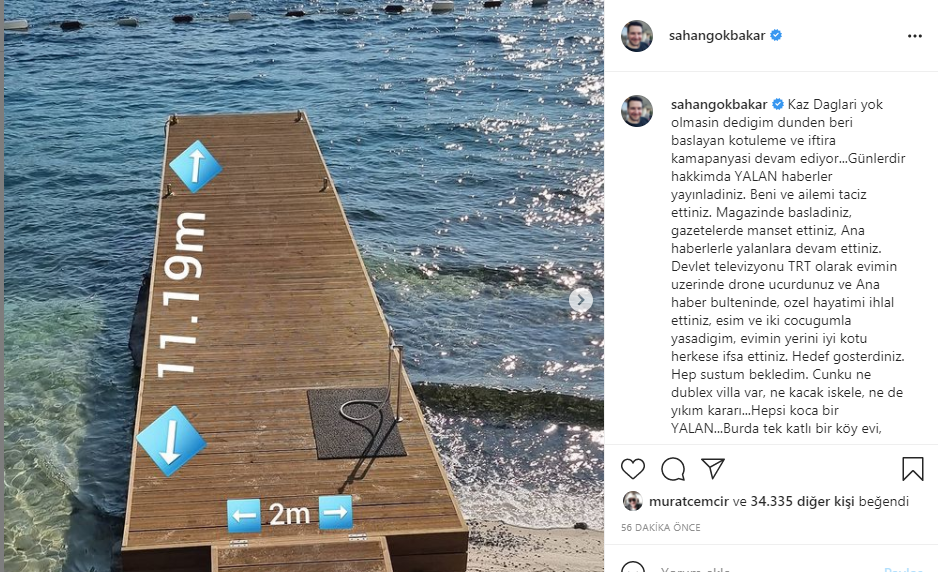Viewport: 938px width, 572px height.
Task: Like the post with heart icon
Action: (632, 469)
